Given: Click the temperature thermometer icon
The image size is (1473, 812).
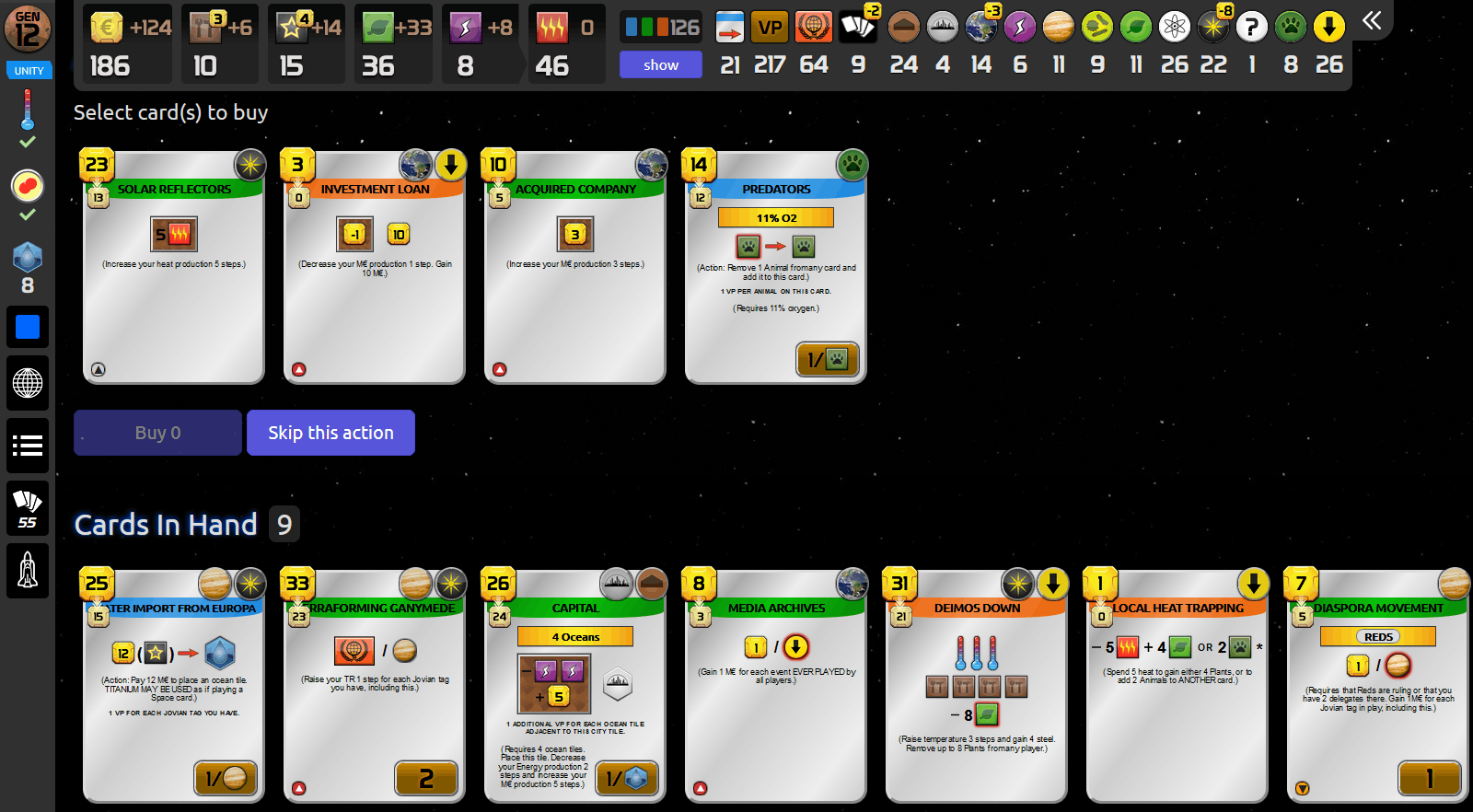Looking at the screenshot, I should pyautogui.click(x=28, y=110).
